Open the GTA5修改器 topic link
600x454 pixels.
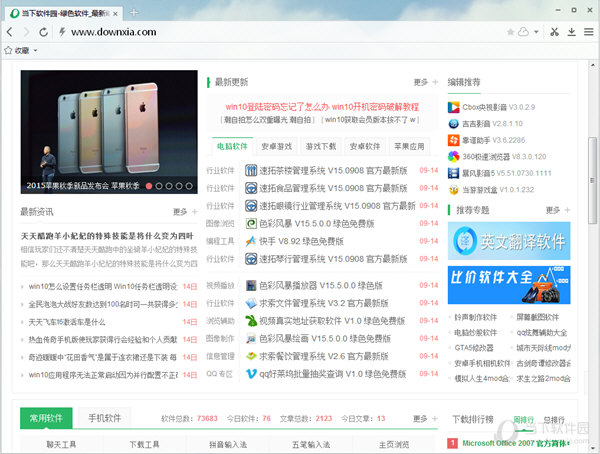point(474,348)
